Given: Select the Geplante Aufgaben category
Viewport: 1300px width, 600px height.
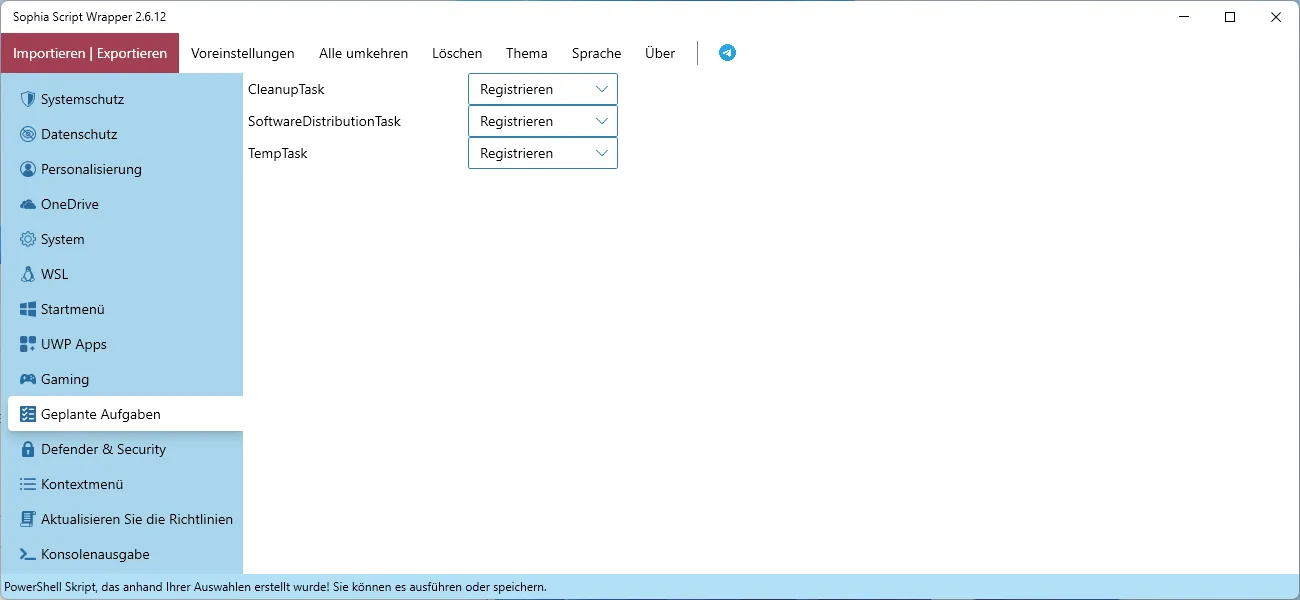Looking at the screenshot, I should [125, 414].
